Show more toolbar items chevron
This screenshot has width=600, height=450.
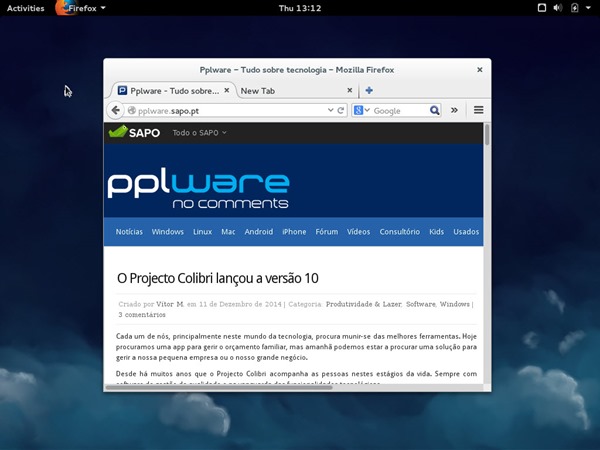click(x=454, y=110)
